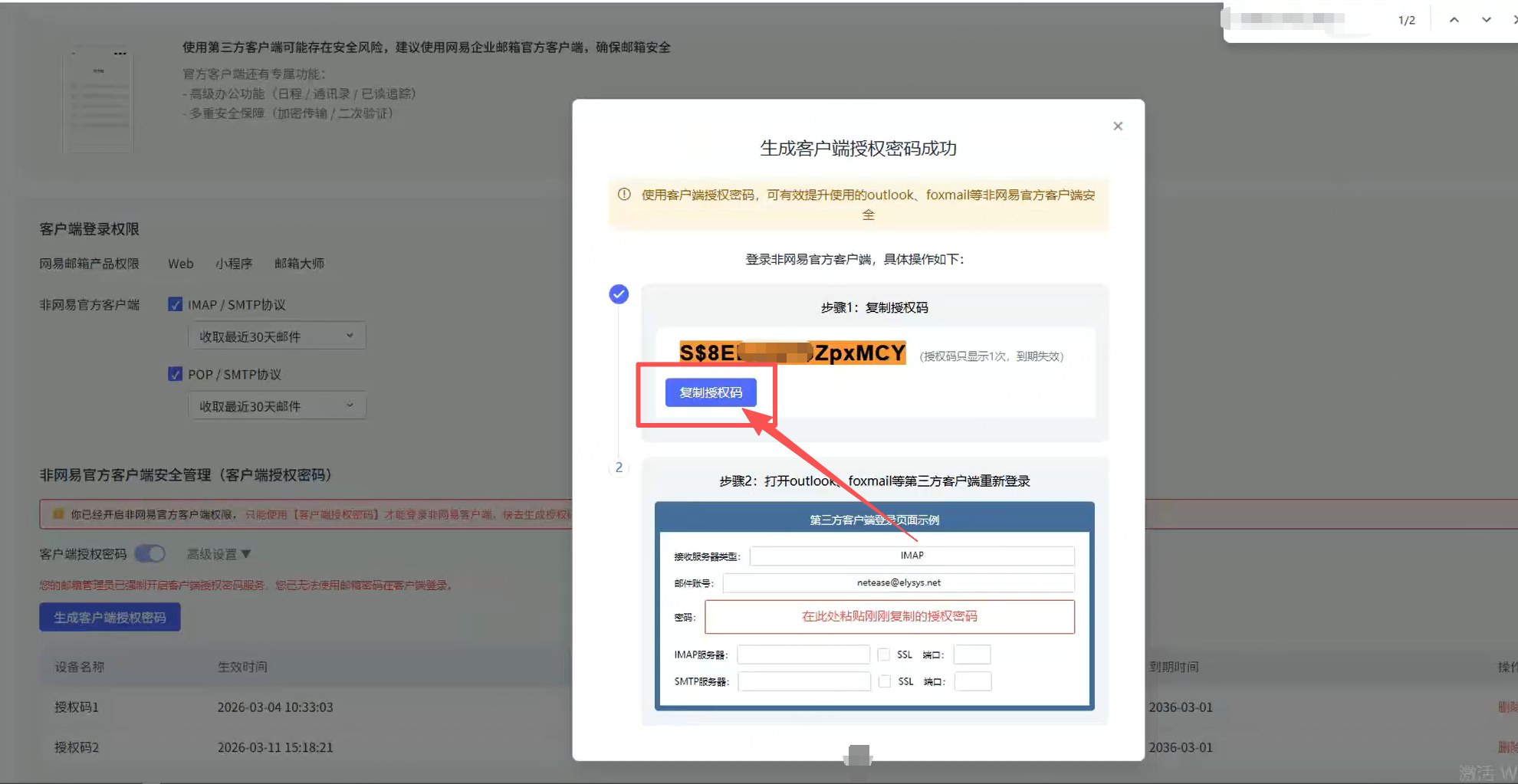This screenshot has height=784, width=1518.
Task: Click the 密码 field in the sample login form
Action: pyautogui.click(x=889, y=617)
